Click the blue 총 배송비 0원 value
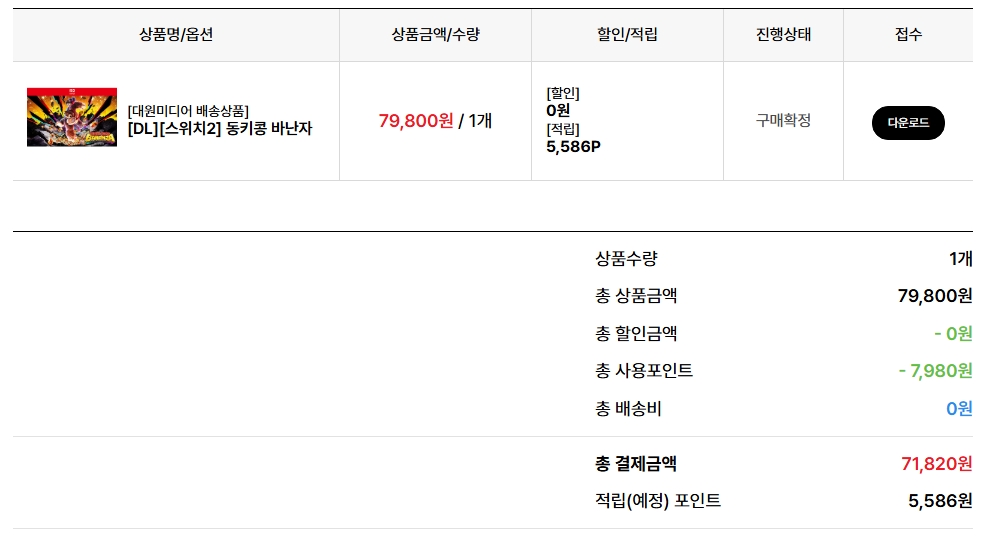 [x=959, y=409]
